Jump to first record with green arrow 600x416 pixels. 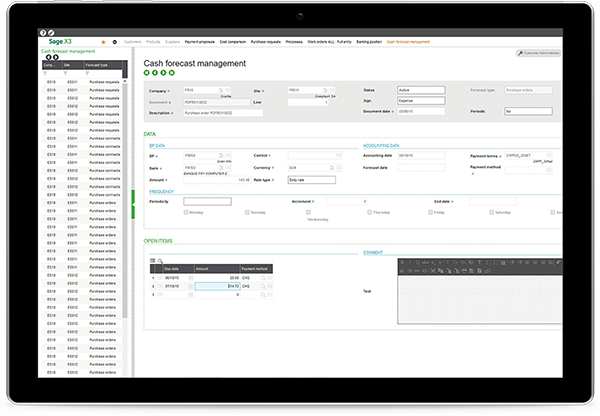coord(147,73)
